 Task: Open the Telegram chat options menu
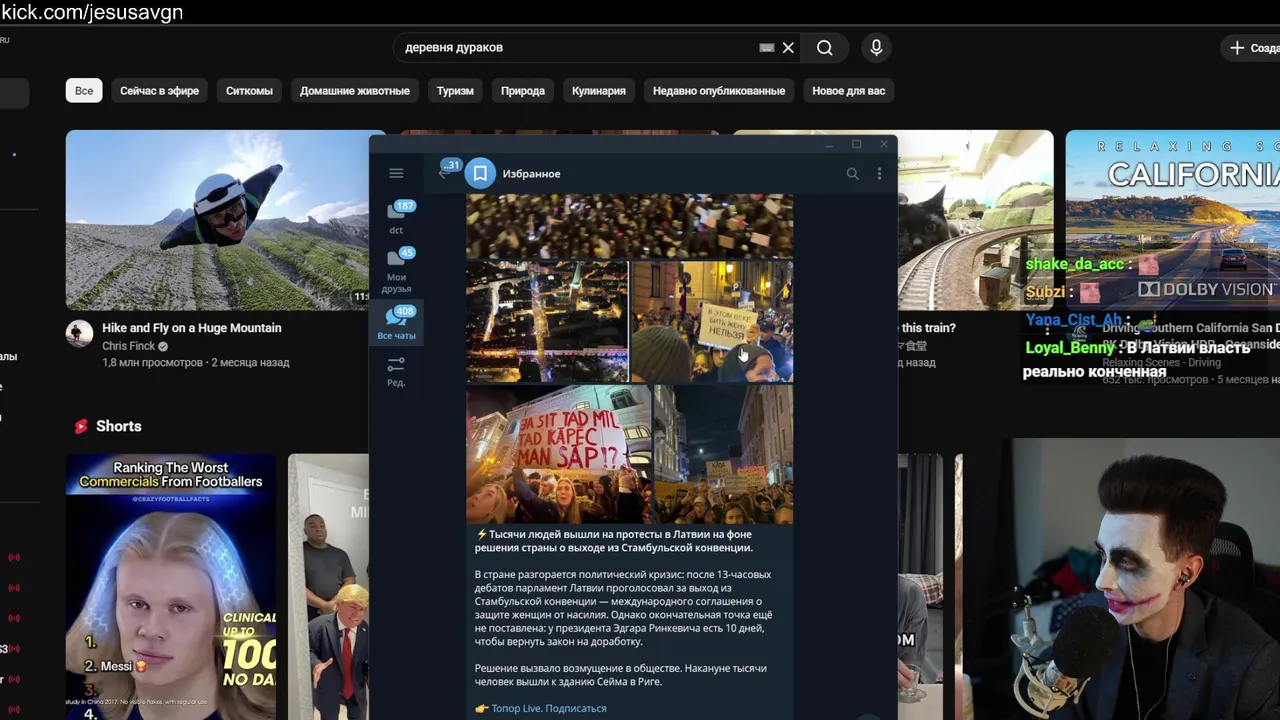point(879,174)
